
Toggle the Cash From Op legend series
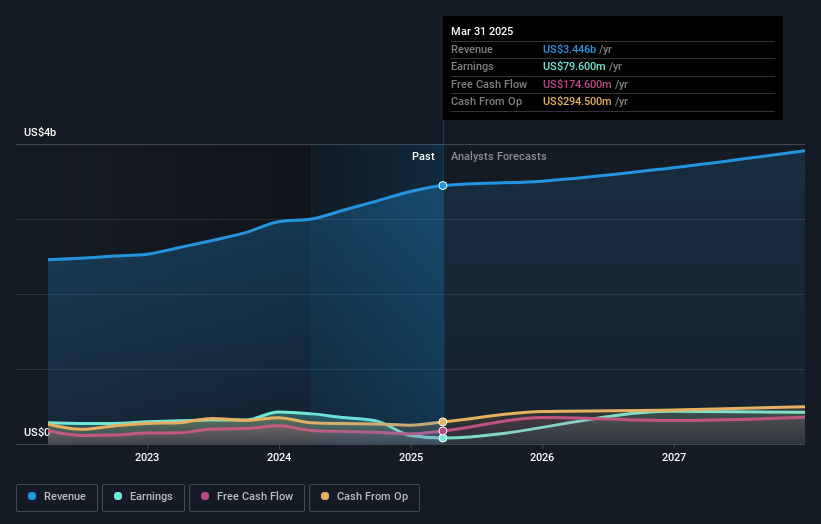point(364,497)
